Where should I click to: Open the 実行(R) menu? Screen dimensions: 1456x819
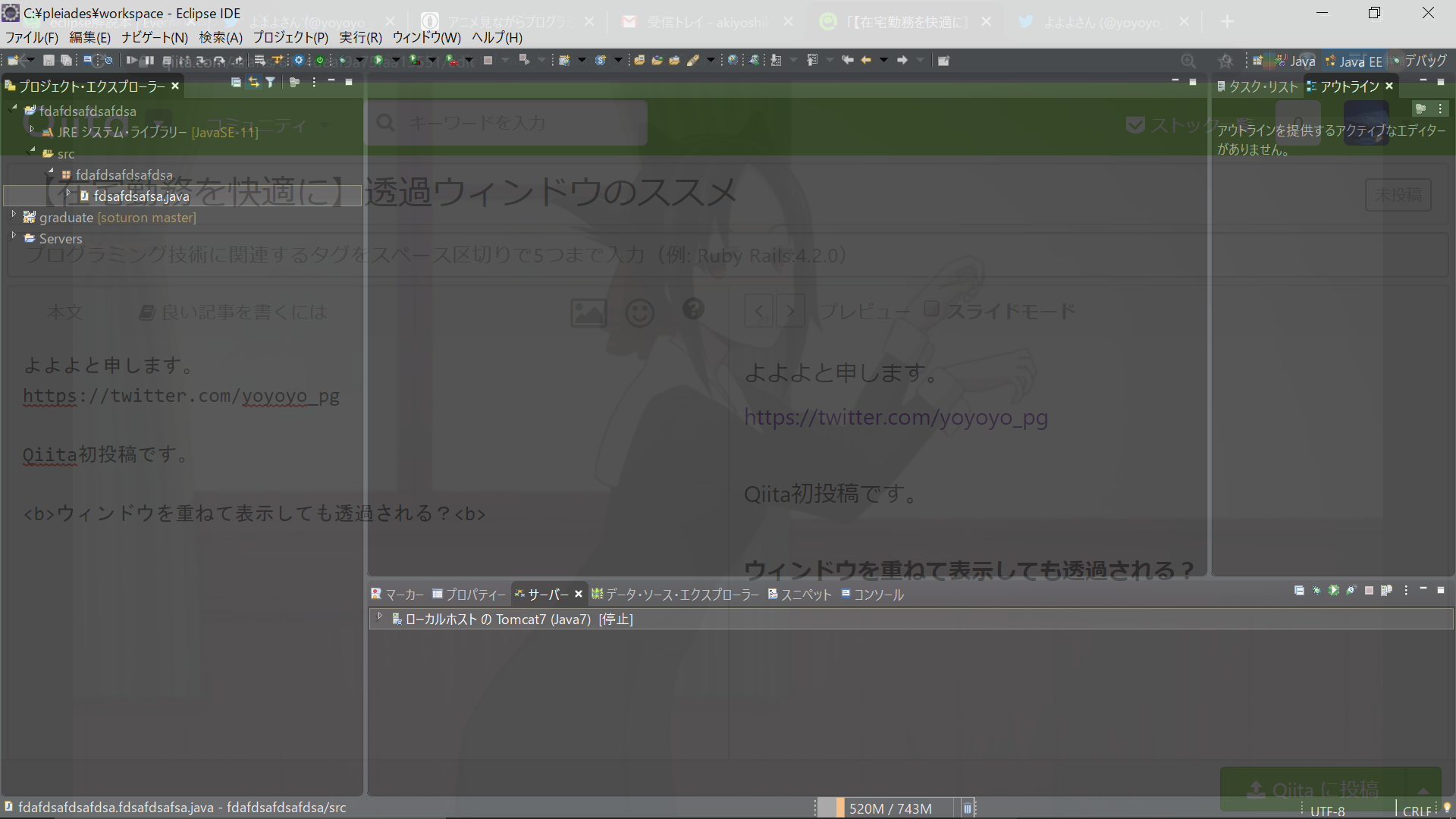click(x=360, y=37)
